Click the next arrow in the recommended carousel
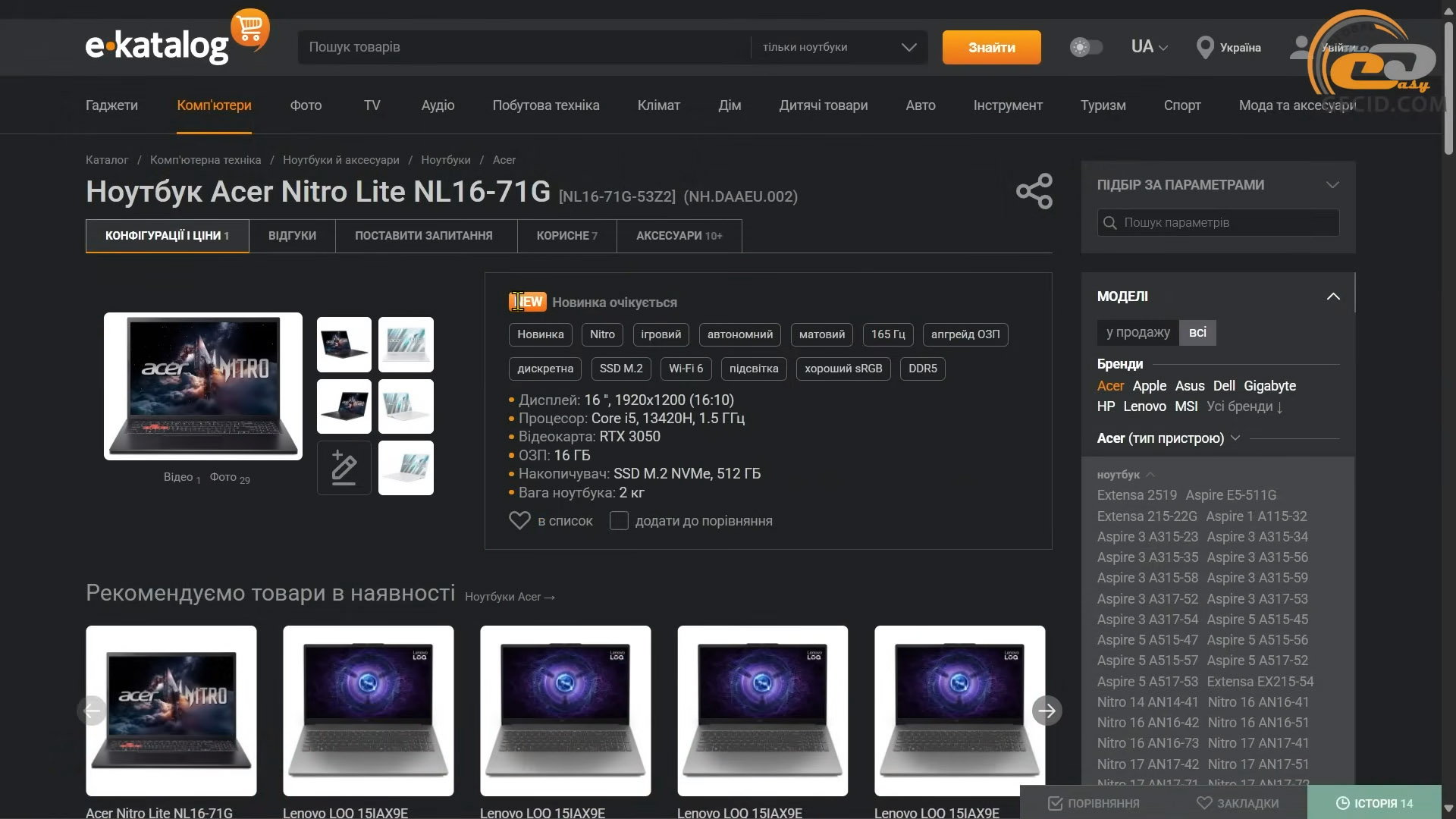This screenshot has height=819, width=1456. pos(1046,711)
